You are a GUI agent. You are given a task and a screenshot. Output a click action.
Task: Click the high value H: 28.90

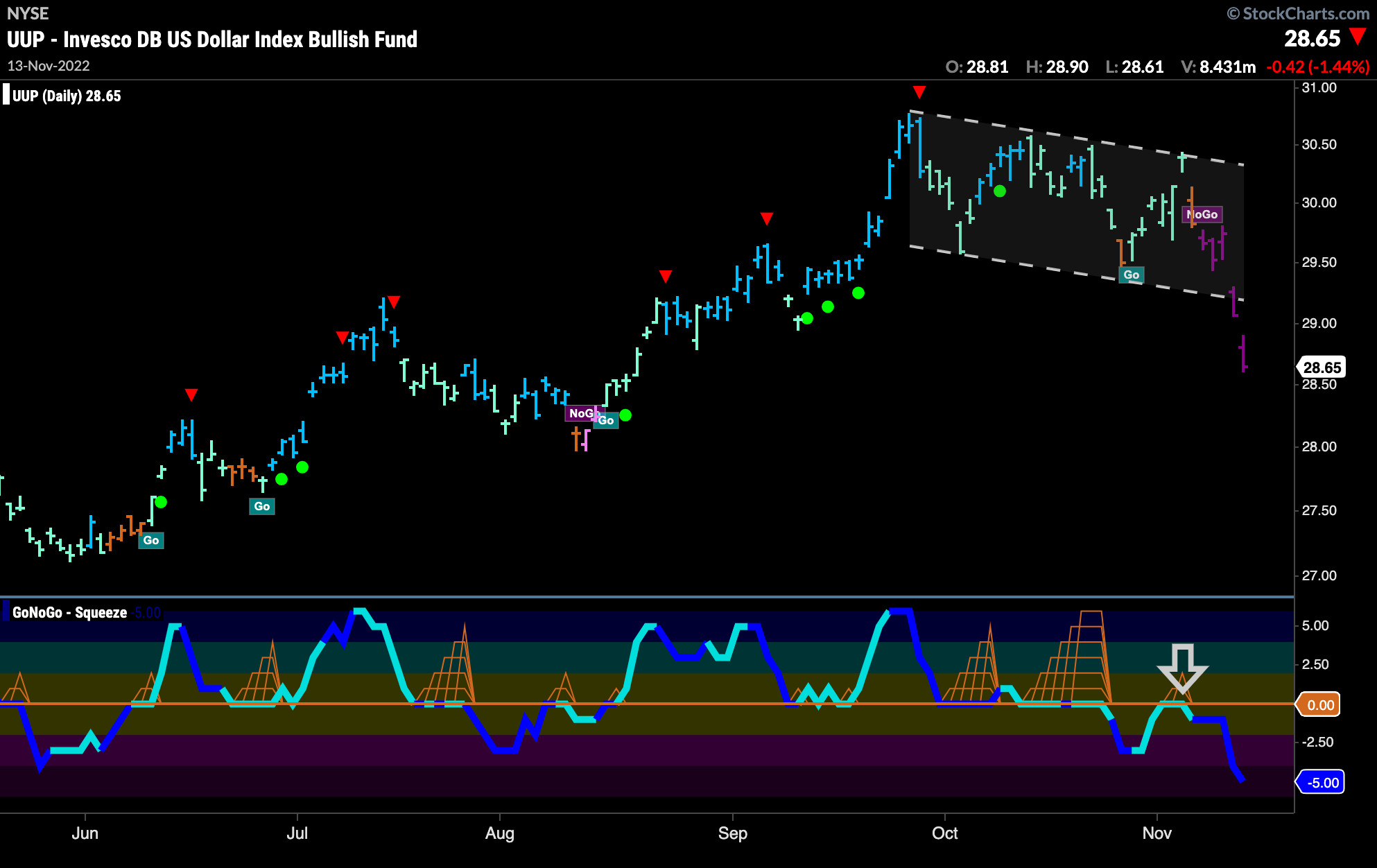coord(1057,67)
